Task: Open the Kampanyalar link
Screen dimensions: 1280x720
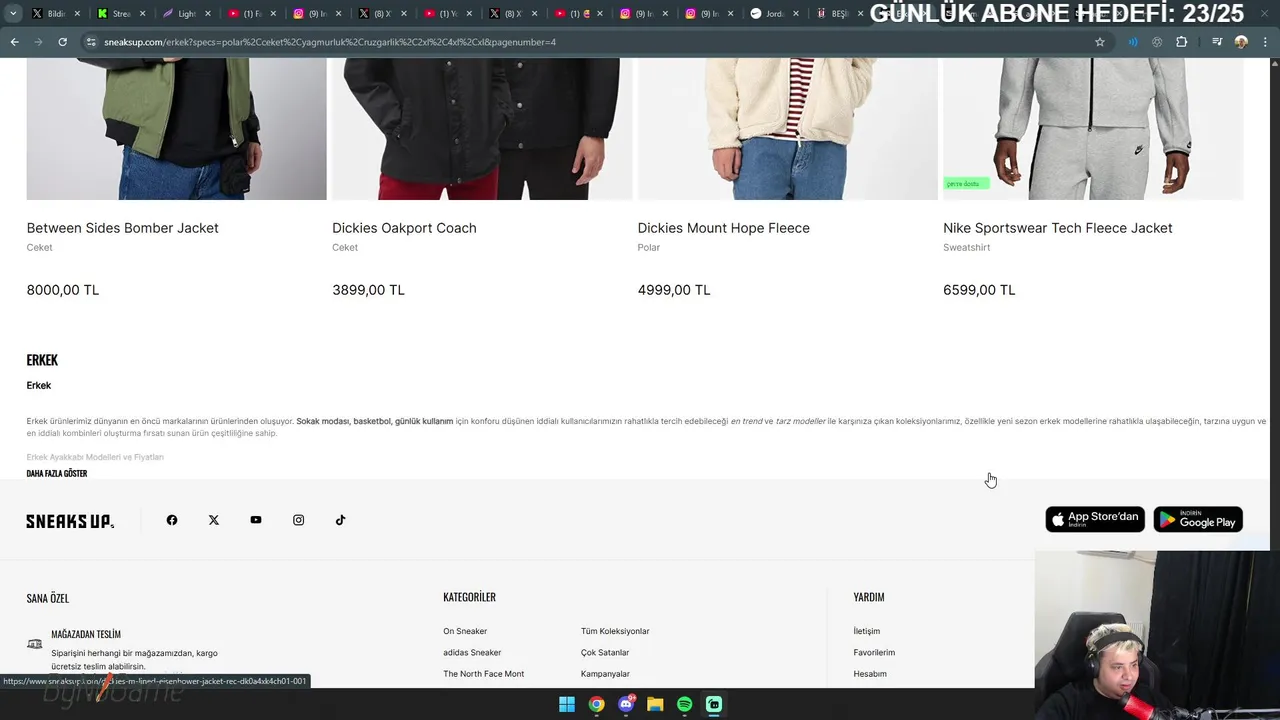Action: (605, 674)
